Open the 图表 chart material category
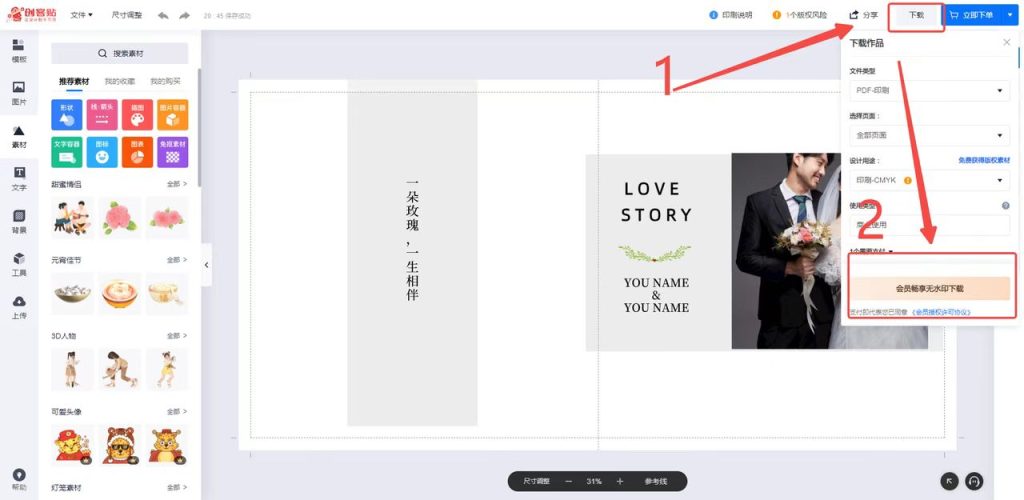 (137, 152)
